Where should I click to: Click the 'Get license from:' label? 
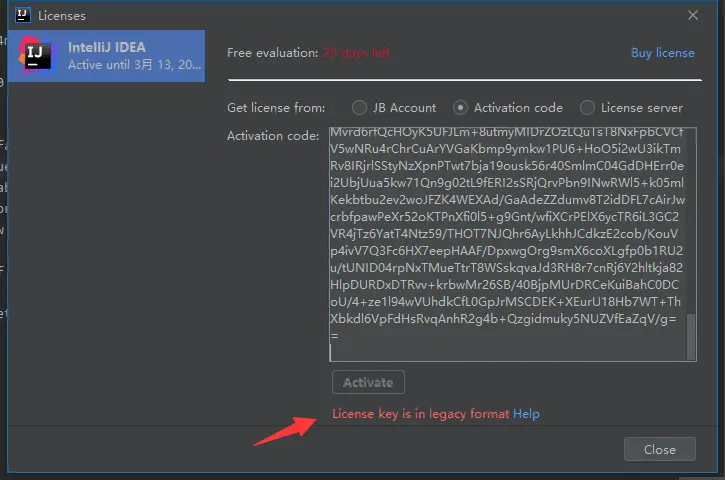coord(276,108)
